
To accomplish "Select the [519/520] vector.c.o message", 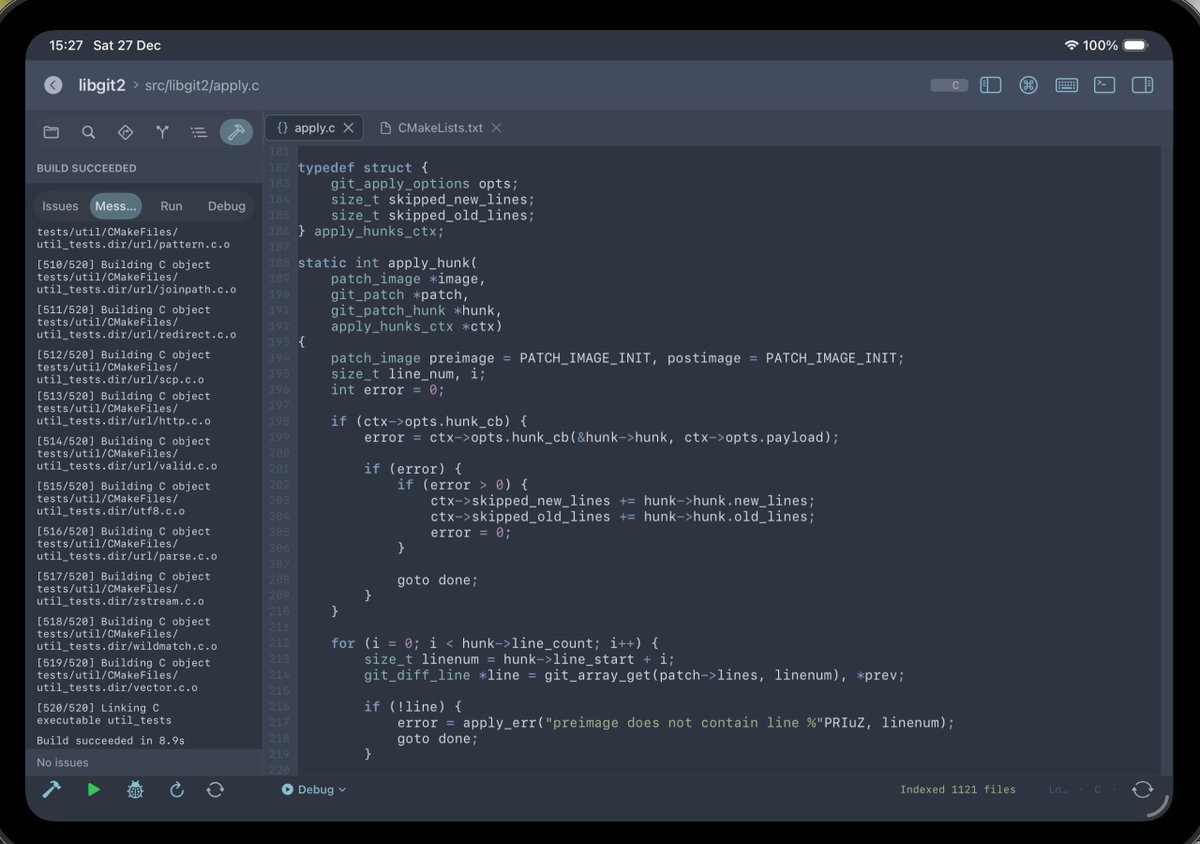I will 124,675.
